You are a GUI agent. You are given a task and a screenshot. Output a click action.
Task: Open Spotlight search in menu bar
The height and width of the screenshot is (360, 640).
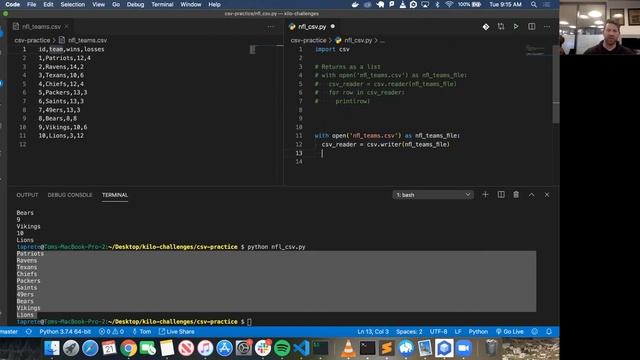tap(533, 4)
